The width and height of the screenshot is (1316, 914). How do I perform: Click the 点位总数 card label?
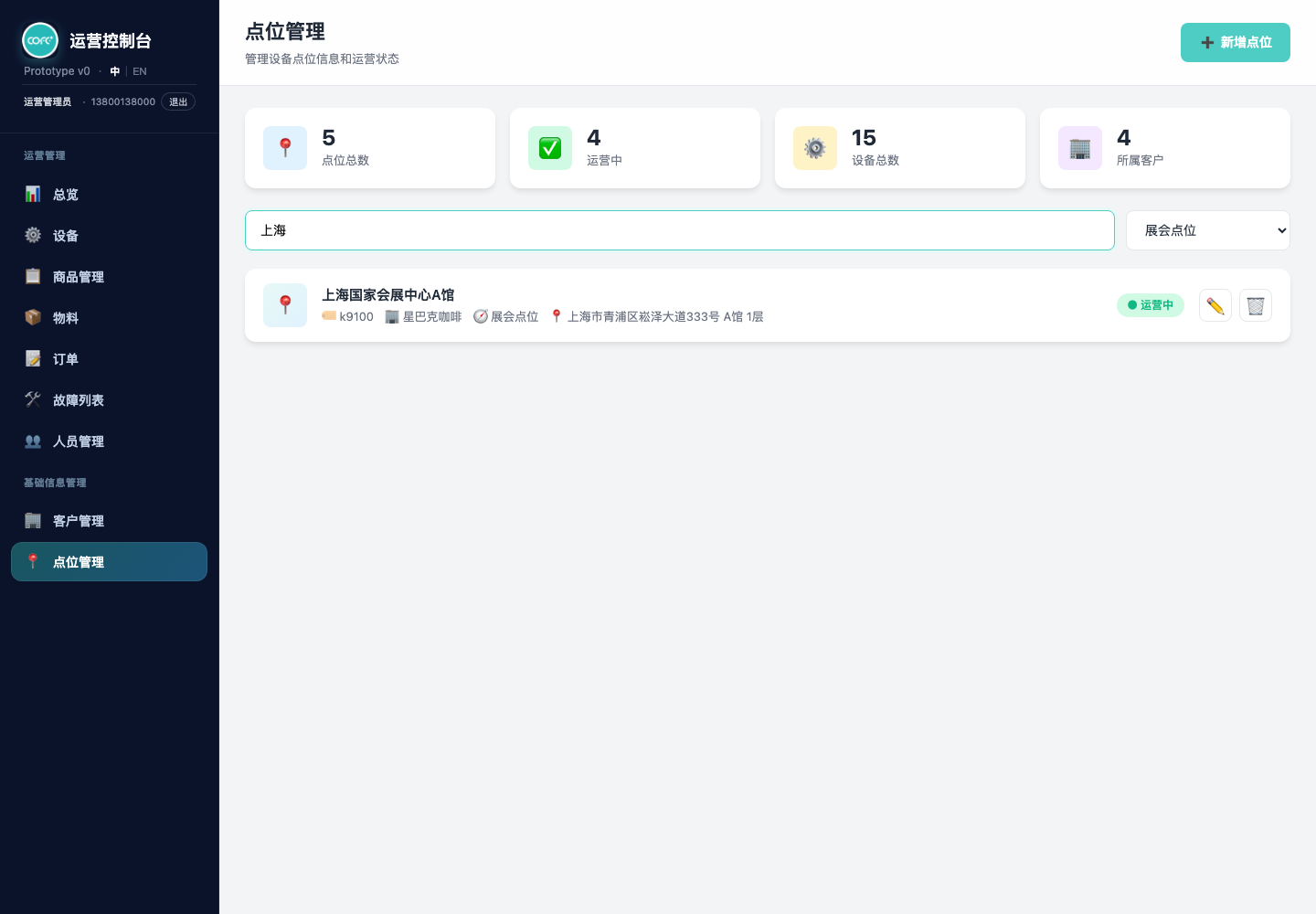345,160
